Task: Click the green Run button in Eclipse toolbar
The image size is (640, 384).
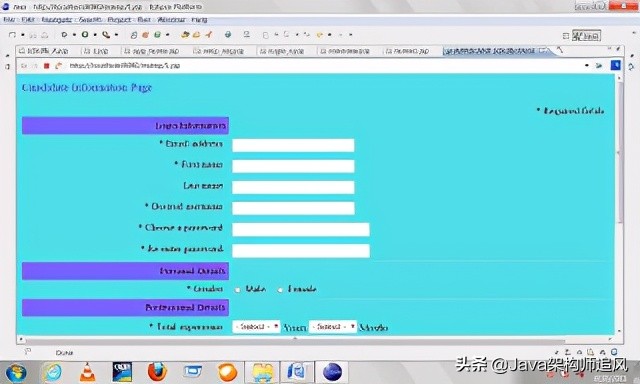Action: point(85,35)
